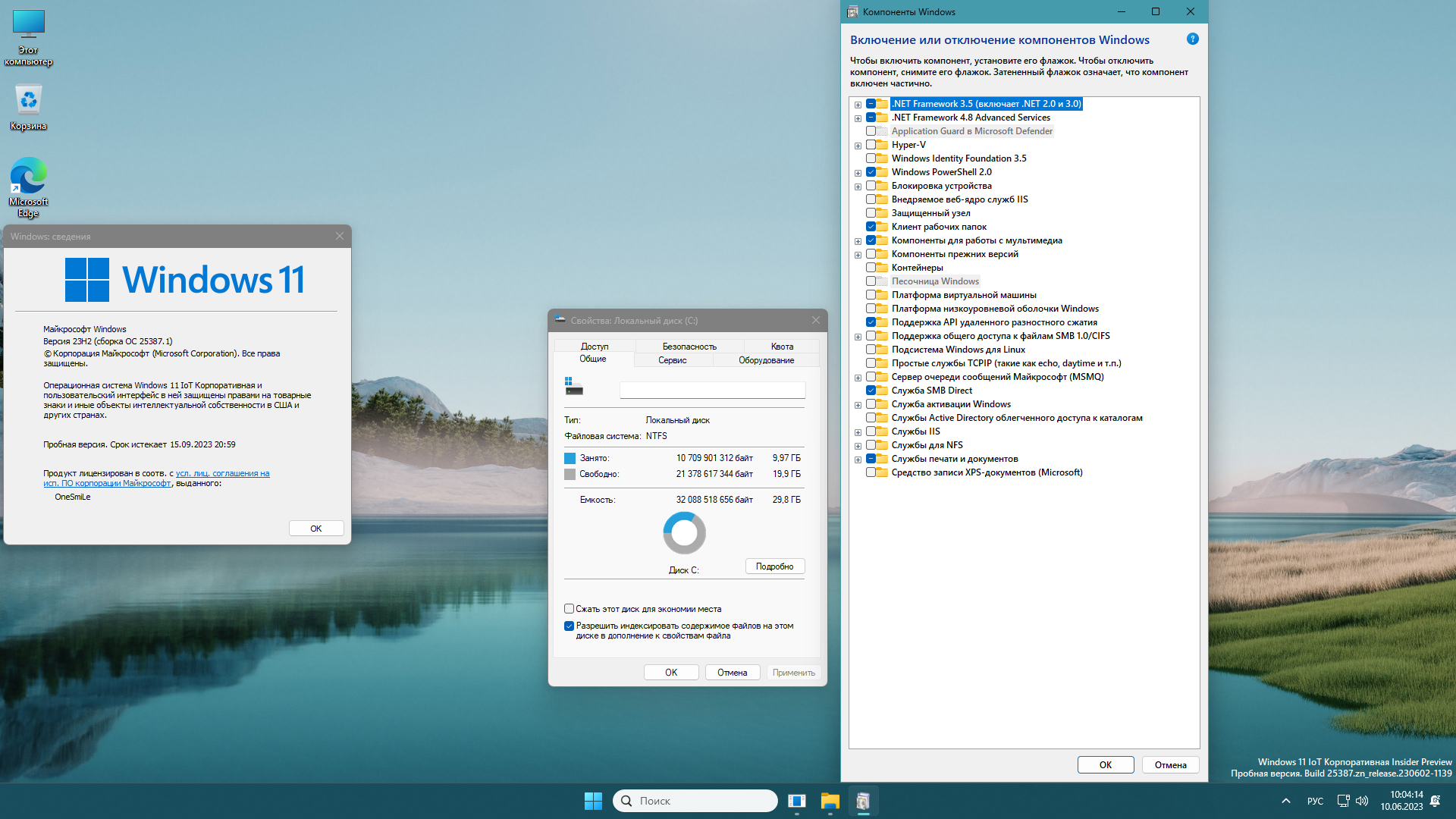Open the Hardware (Оборудование) tab
The height and width of the screenshot is (819, 1456).
[766, 360]
